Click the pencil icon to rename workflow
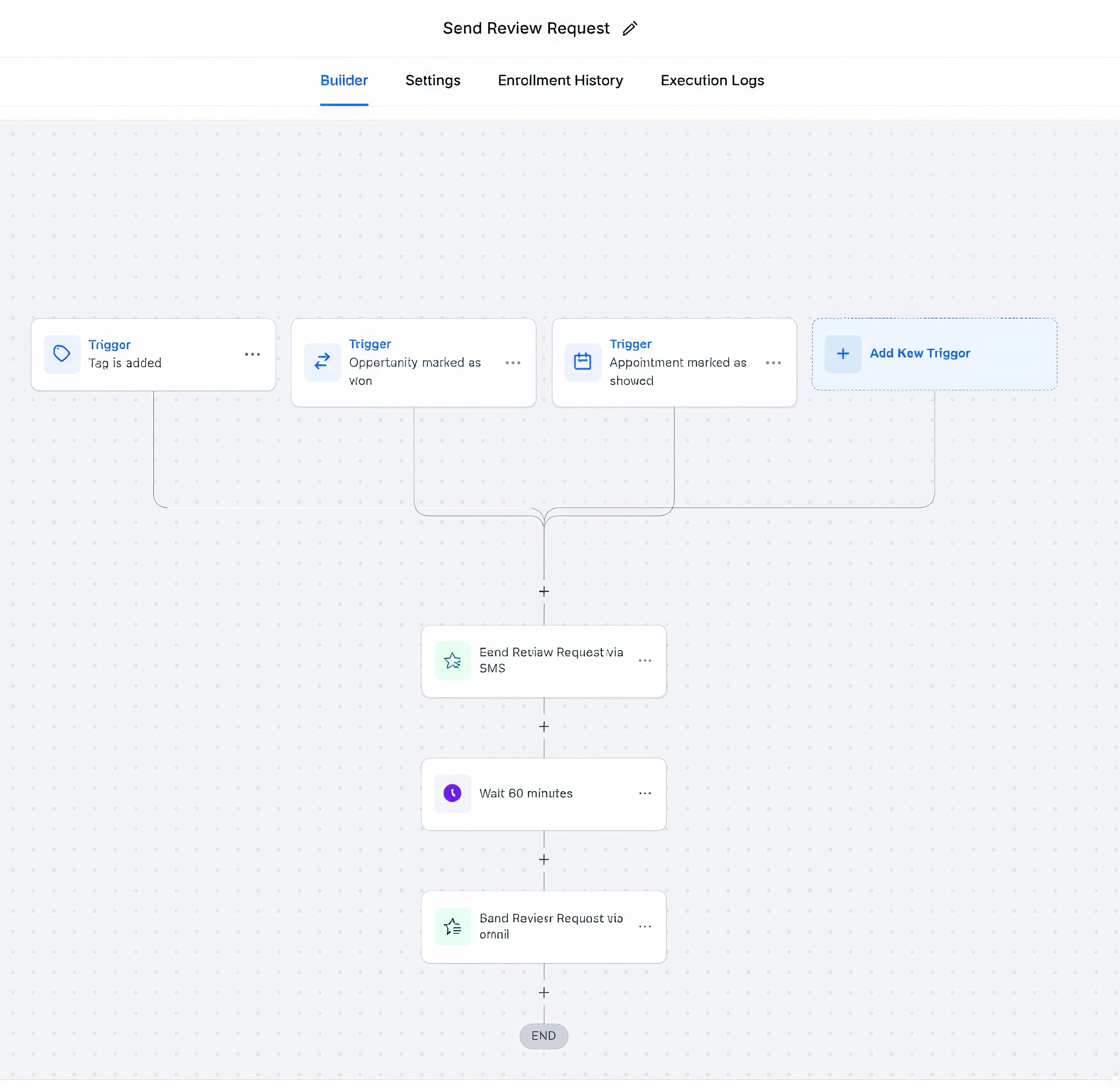Viewport: 1120px width, 1092px height. (630, 29)
